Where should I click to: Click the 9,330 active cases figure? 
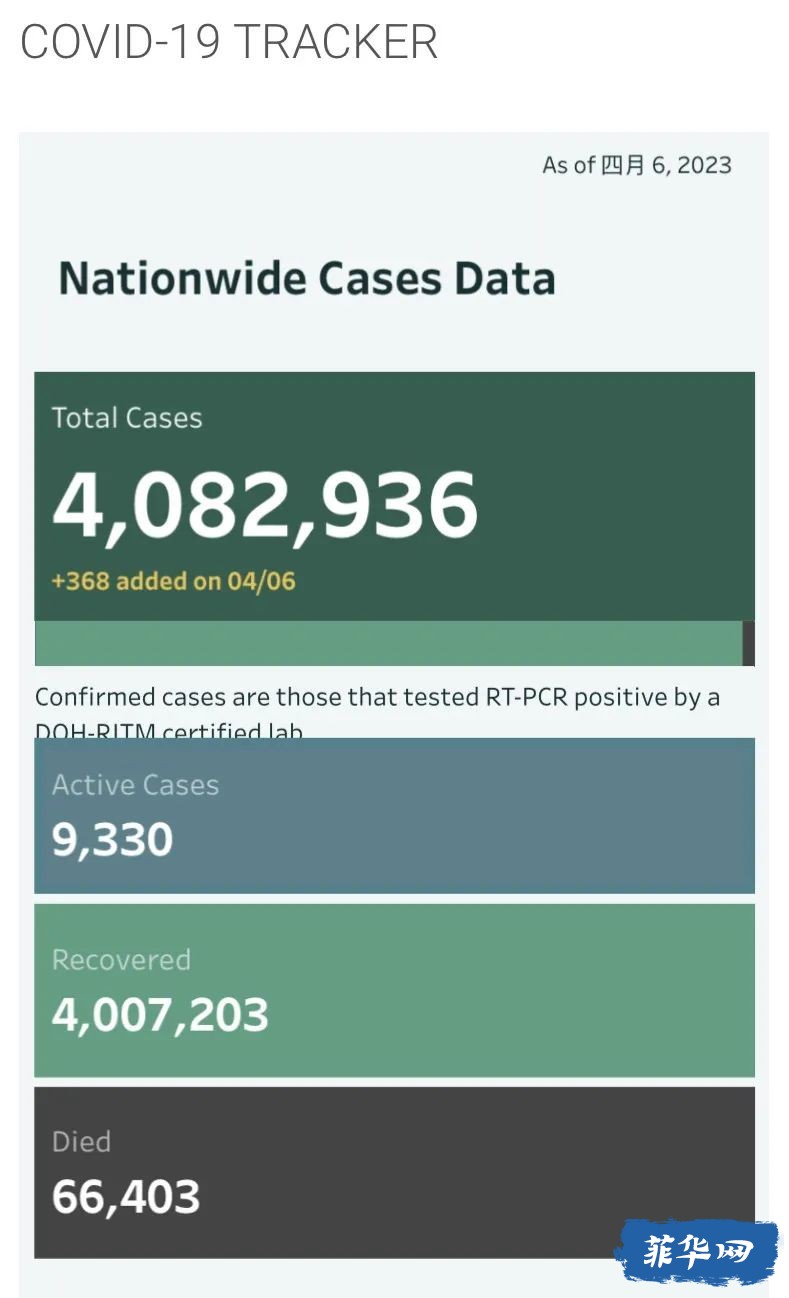(113, 840)
